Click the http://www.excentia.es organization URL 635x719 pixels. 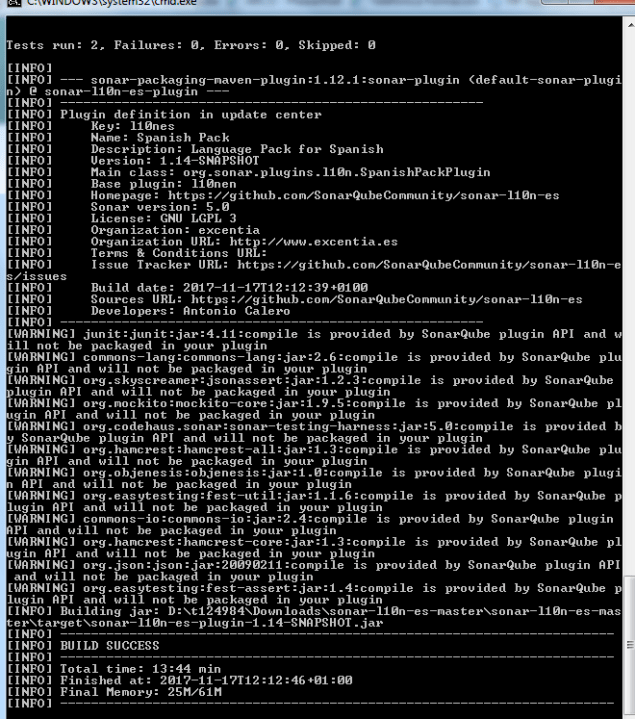314,242
